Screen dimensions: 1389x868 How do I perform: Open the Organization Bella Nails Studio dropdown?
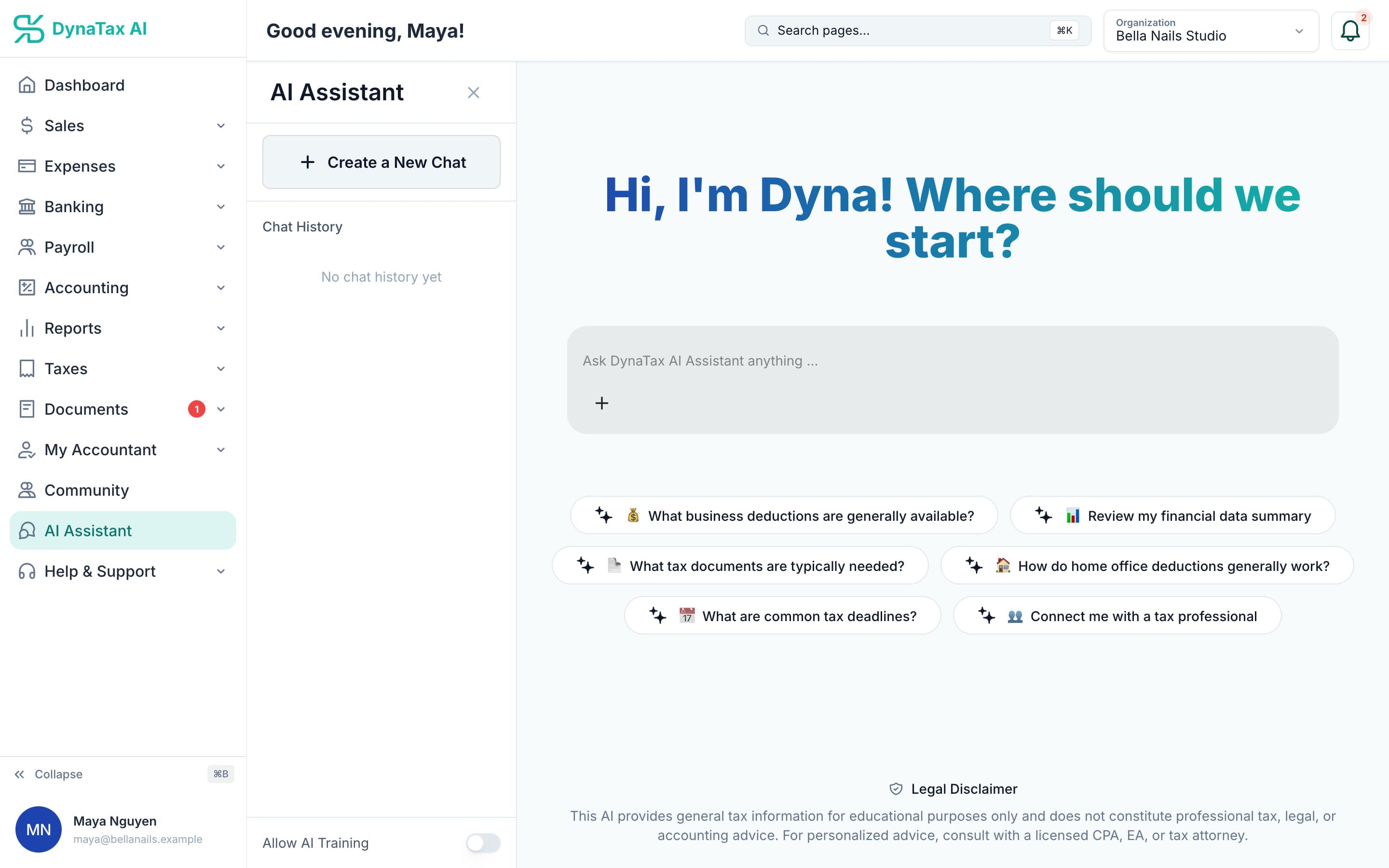click(1211, 31)
